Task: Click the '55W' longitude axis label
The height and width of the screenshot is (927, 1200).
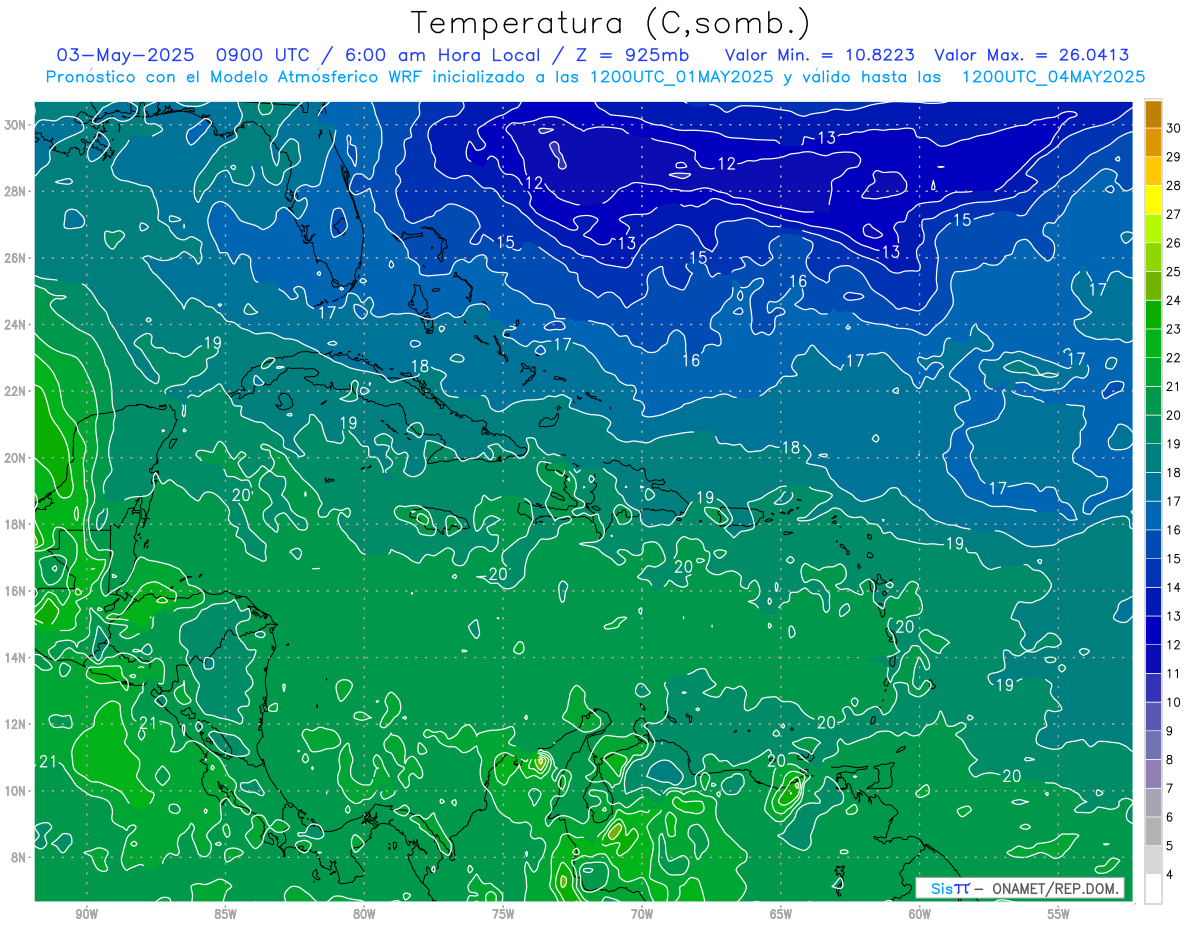Action: coord(1059,914)
